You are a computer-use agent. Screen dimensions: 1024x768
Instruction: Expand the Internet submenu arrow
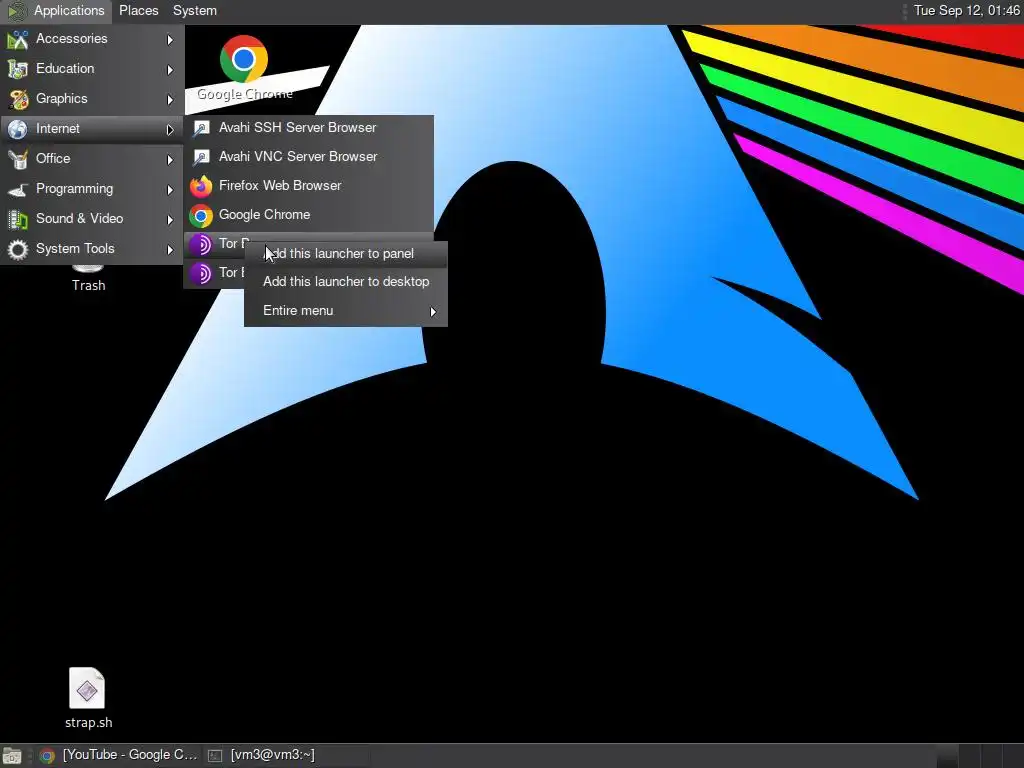(170, 130)
